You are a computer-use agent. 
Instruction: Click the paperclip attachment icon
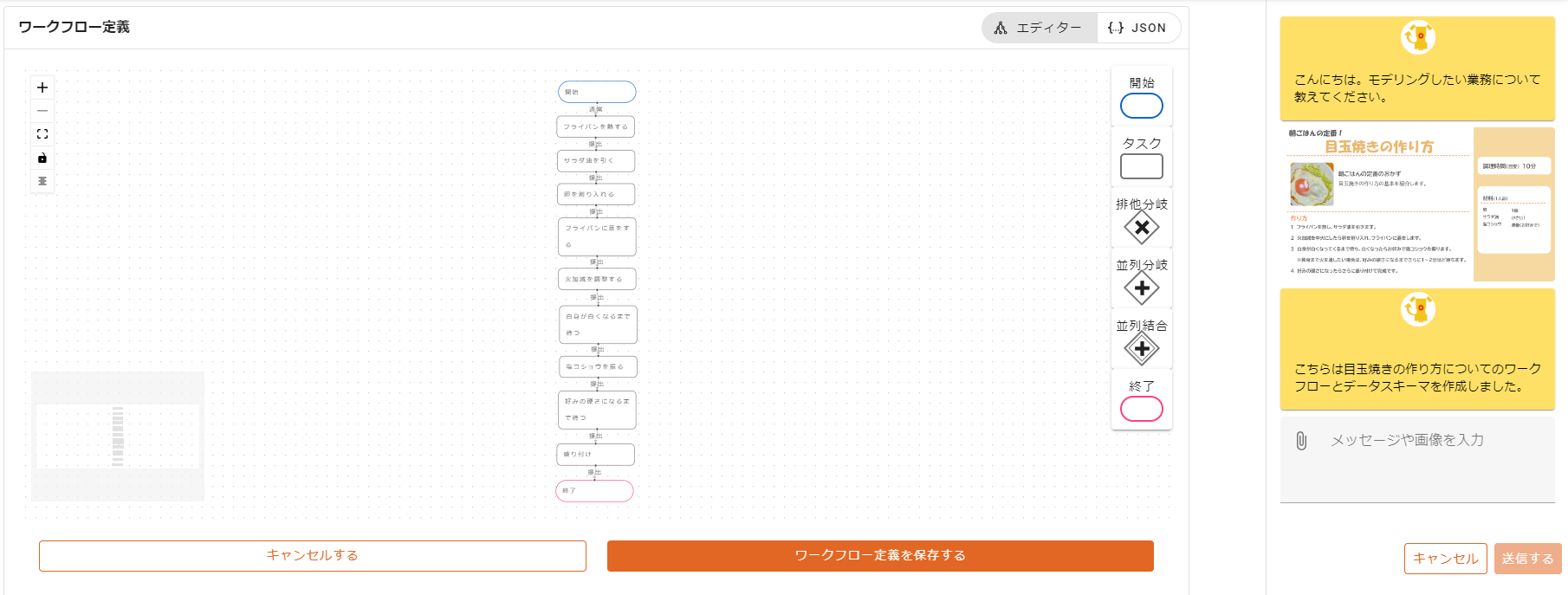1301,441
